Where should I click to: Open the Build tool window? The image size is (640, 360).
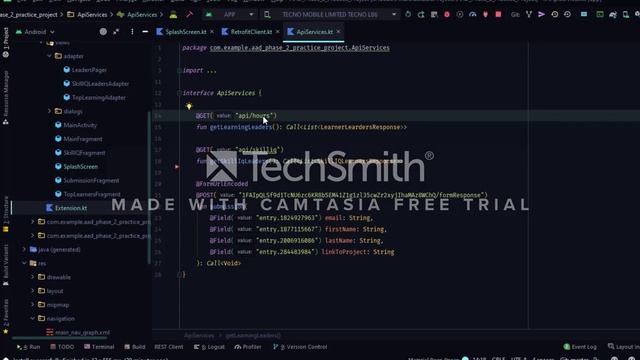(135, 347)
